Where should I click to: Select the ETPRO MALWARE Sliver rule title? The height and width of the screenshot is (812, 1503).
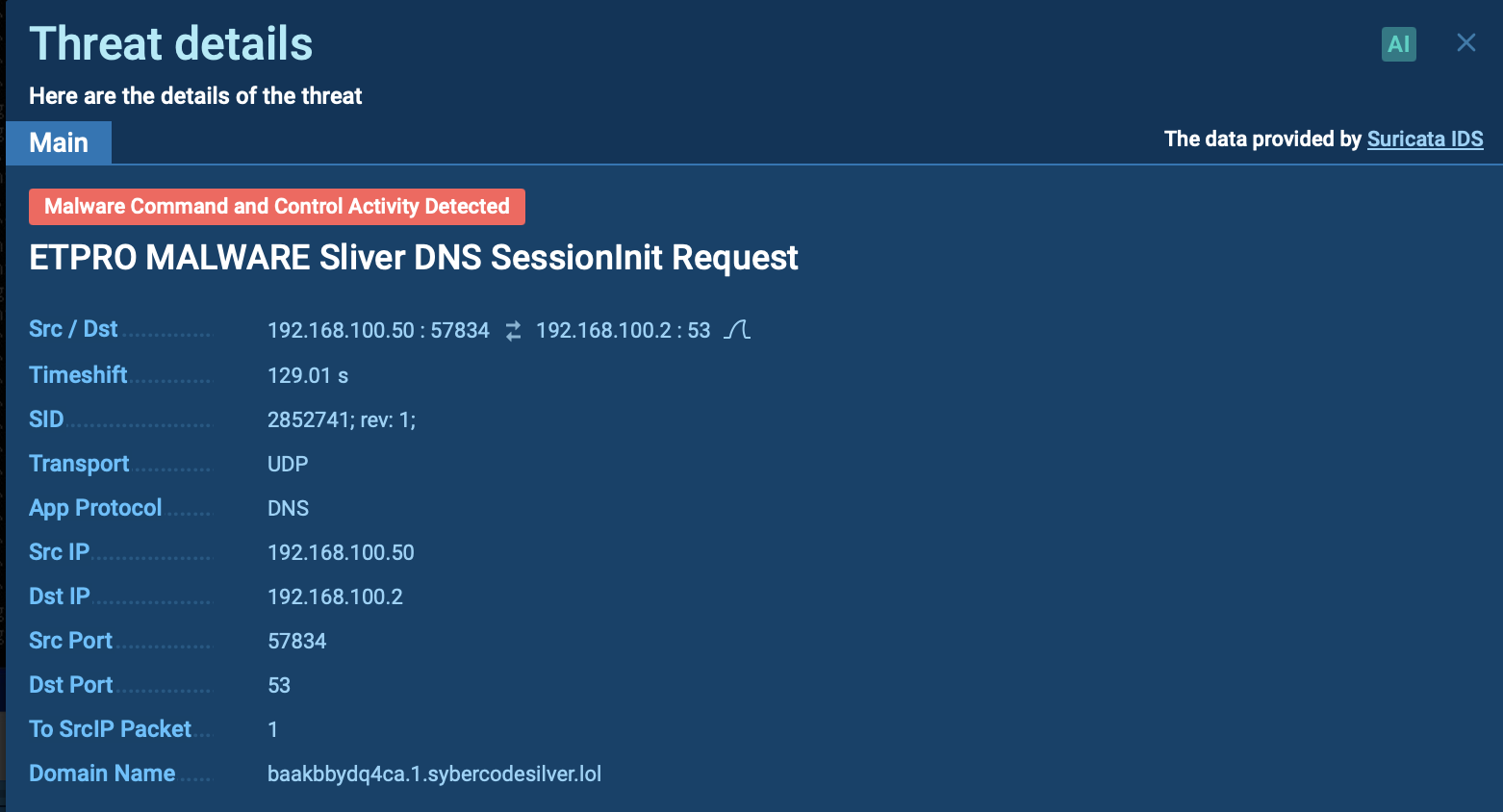[413, 258]
